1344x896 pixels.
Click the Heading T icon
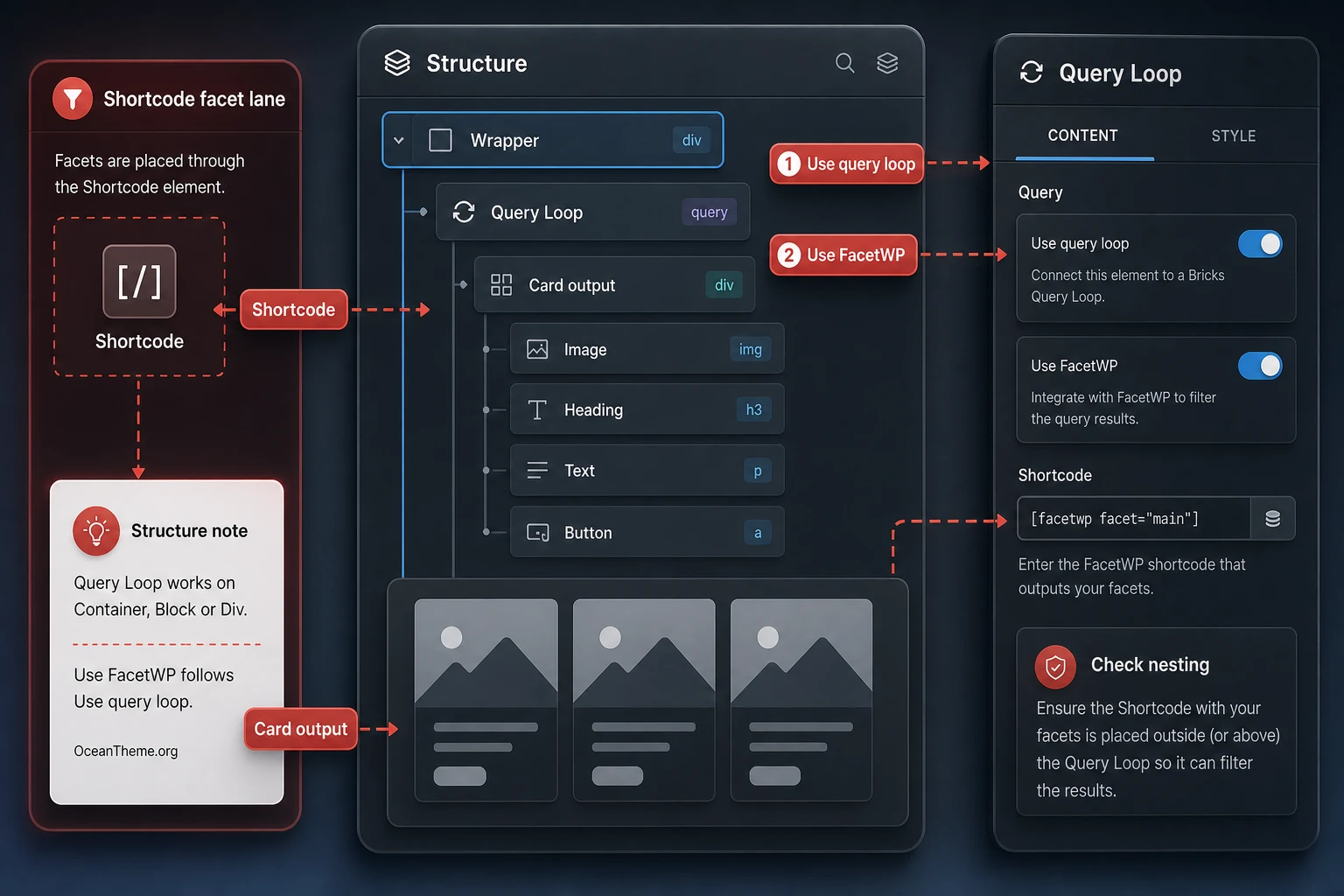[x=537, y=409]
